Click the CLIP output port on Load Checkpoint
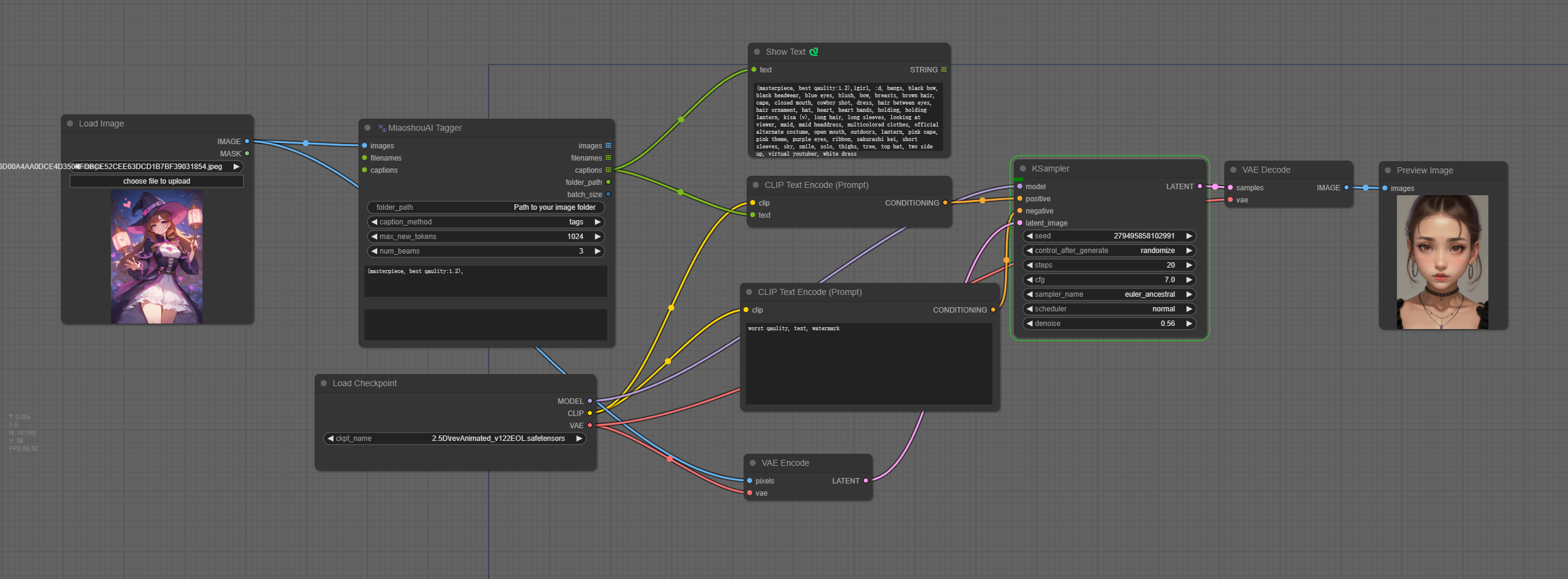Screen dimensions: 1568x579 (x=590, y=413)
